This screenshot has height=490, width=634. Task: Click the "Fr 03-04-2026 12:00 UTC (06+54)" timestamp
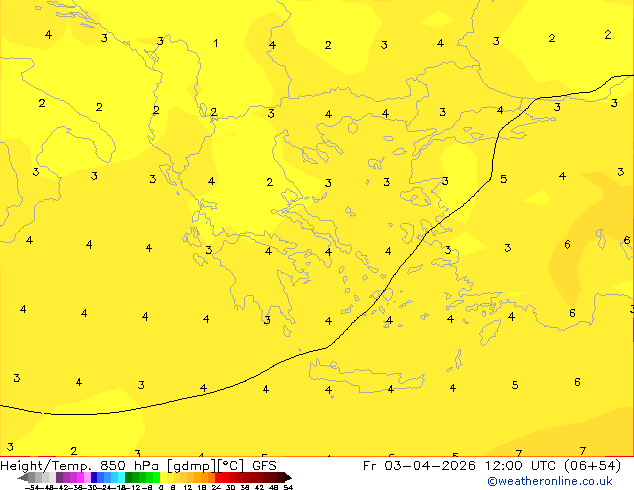[492, 466]
